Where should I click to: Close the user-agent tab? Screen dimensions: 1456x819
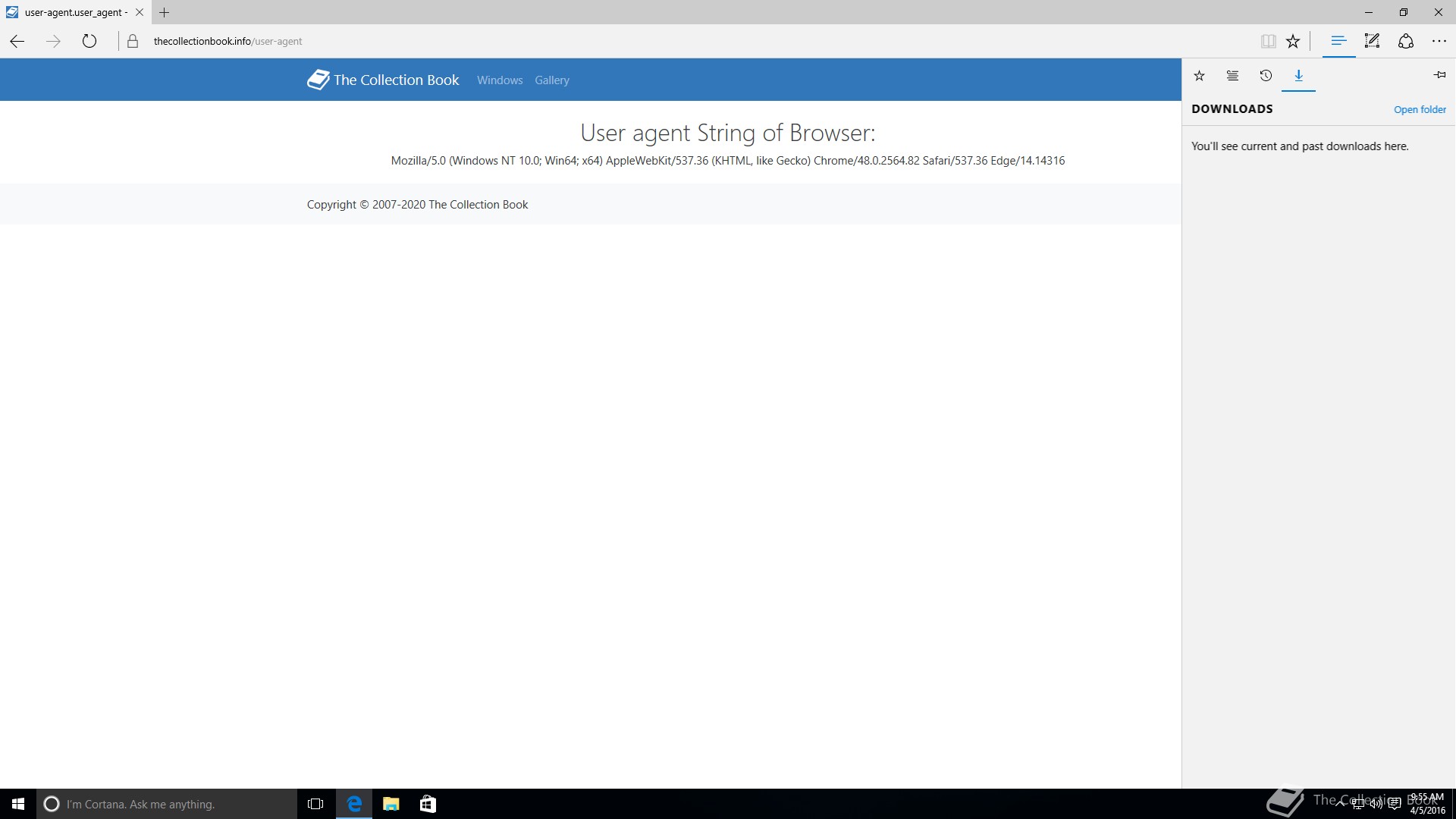139,12
